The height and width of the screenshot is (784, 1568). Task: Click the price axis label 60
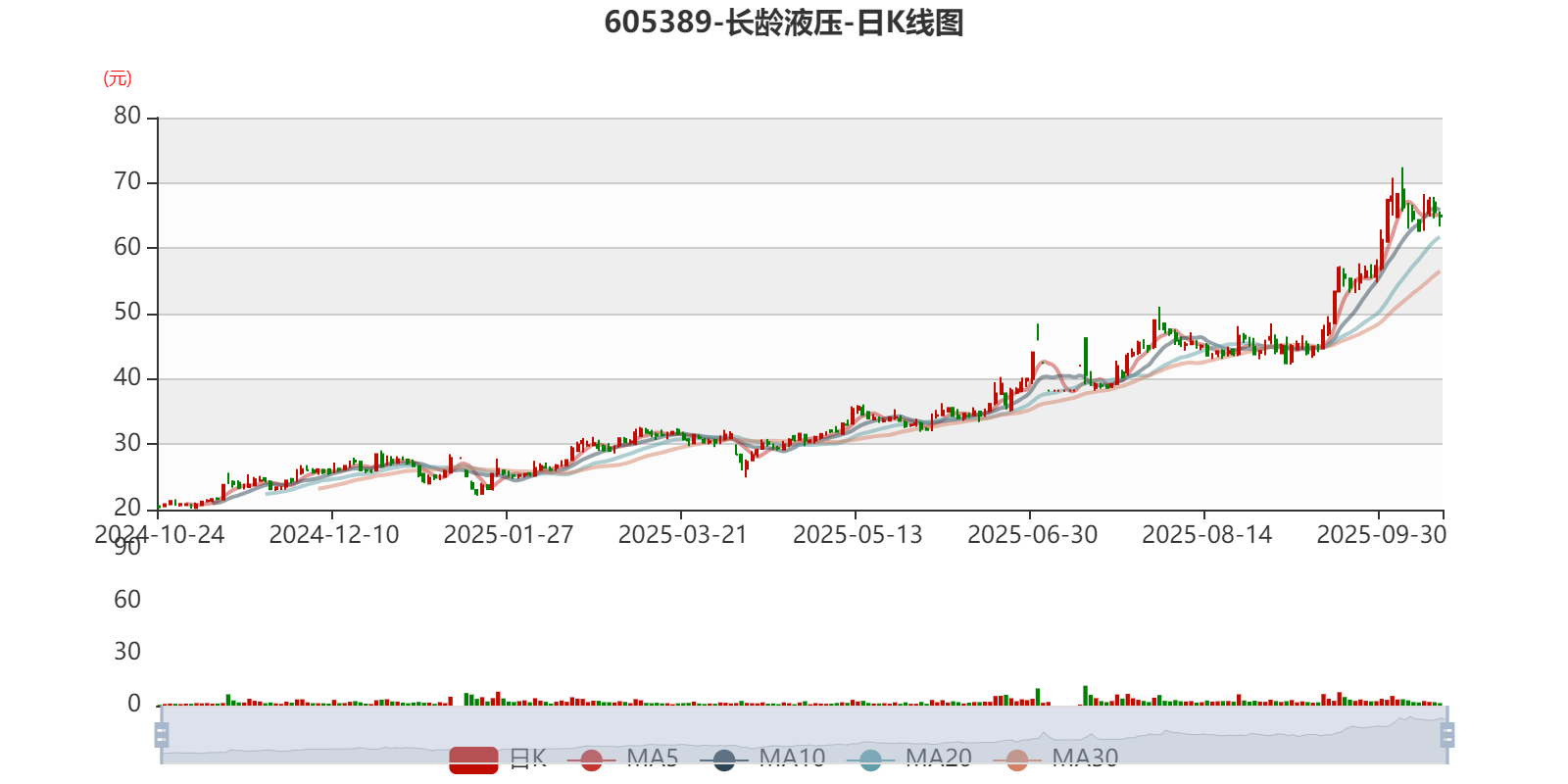point(127,247)
